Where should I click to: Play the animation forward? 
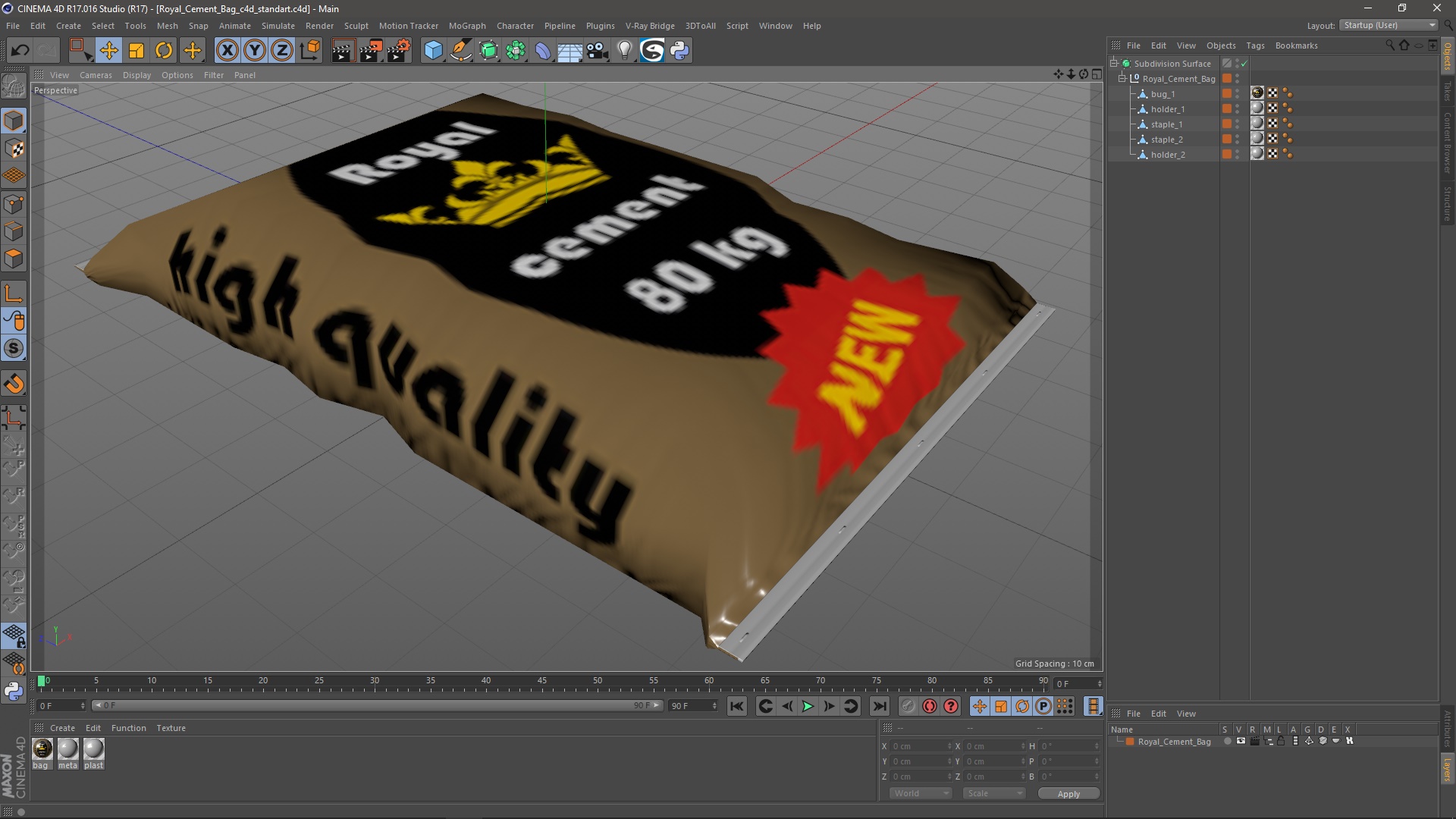point(808,706)
